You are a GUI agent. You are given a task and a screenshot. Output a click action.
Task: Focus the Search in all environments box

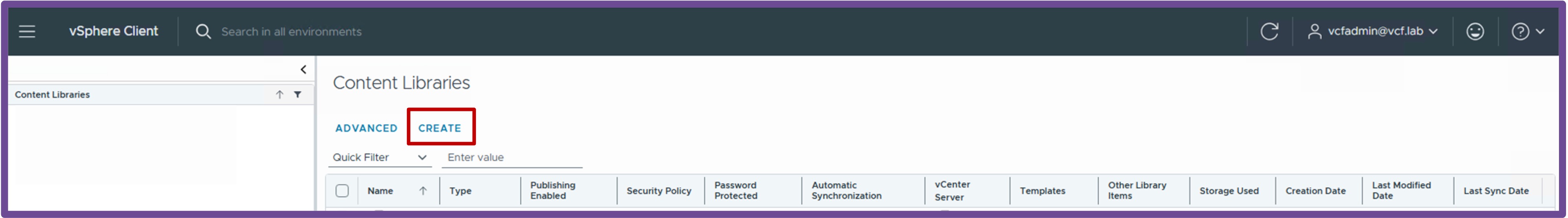tap(291, 32)
